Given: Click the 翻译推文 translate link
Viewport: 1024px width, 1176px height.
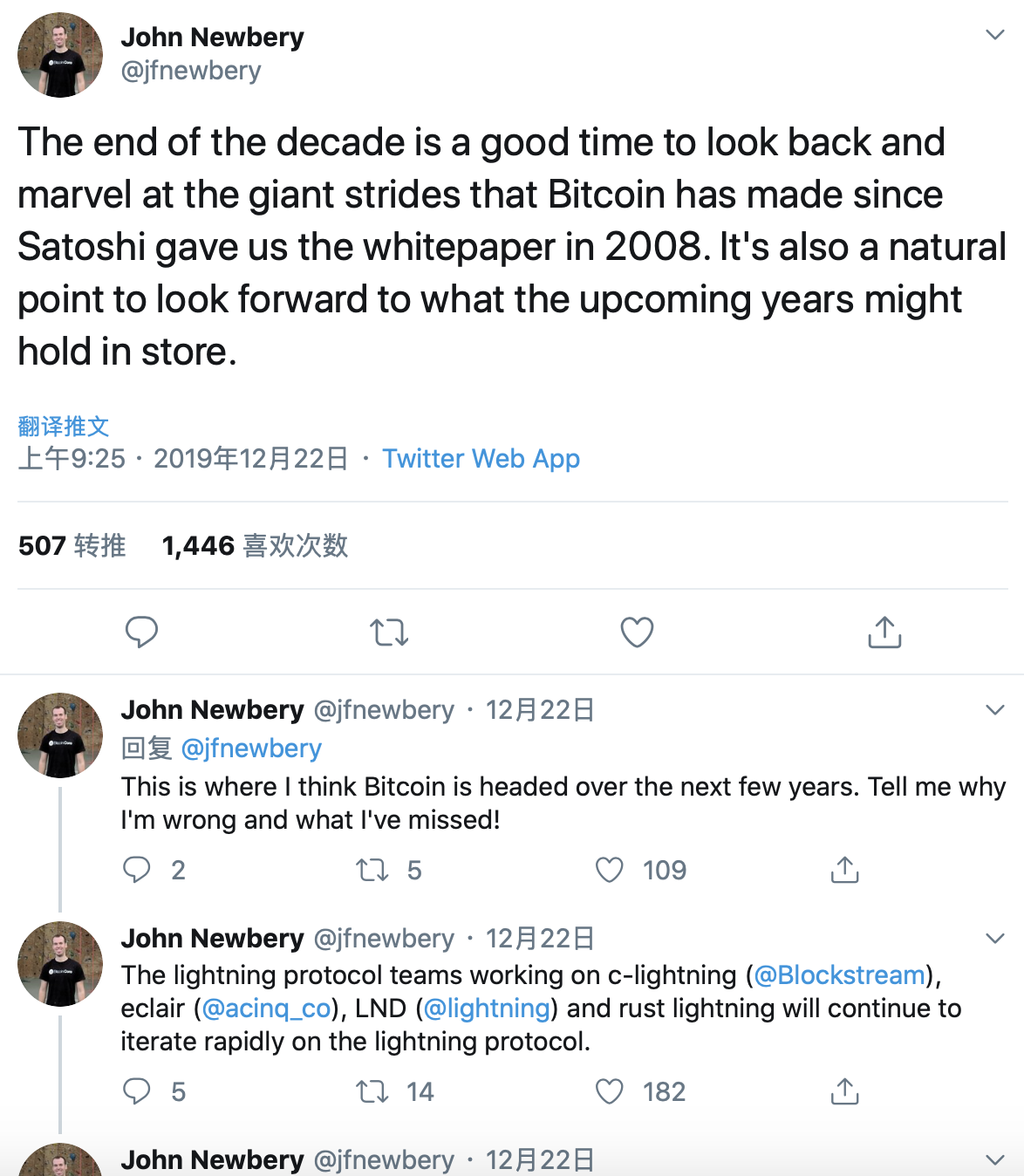Looking at the screenshot, I should 64,426.
